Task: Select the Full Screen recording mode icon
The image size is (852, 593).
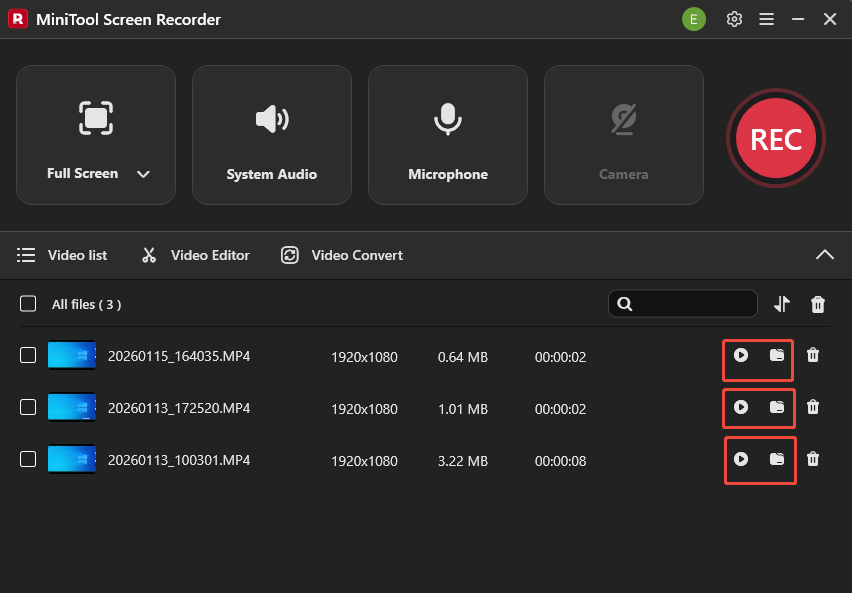Action: [96, 118]
